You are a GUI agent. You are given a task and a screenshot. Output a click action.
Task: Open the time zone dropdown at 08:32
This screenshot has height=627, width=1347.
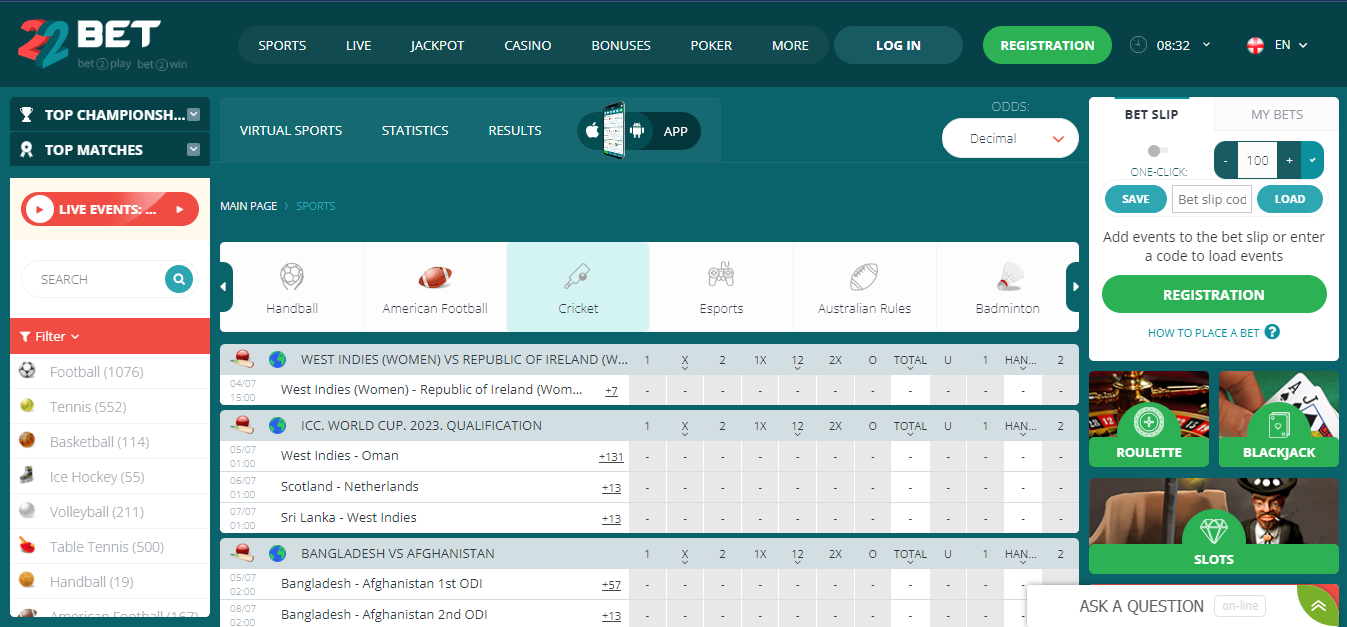click(1206, 45)
